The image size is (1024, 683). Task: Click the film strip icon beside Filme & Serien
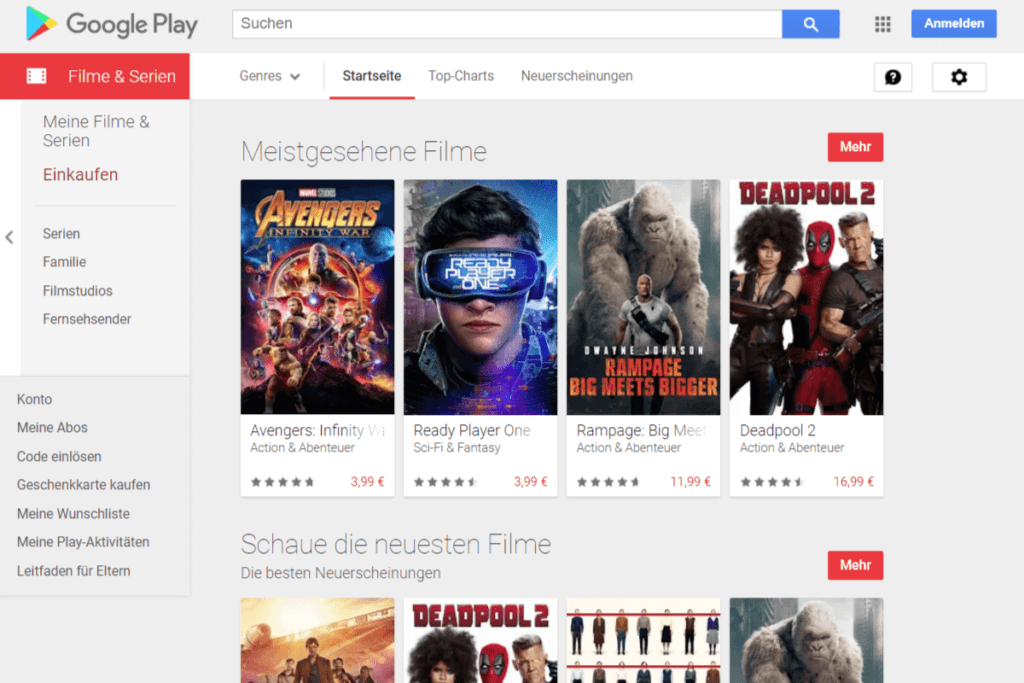click(37, 76)
